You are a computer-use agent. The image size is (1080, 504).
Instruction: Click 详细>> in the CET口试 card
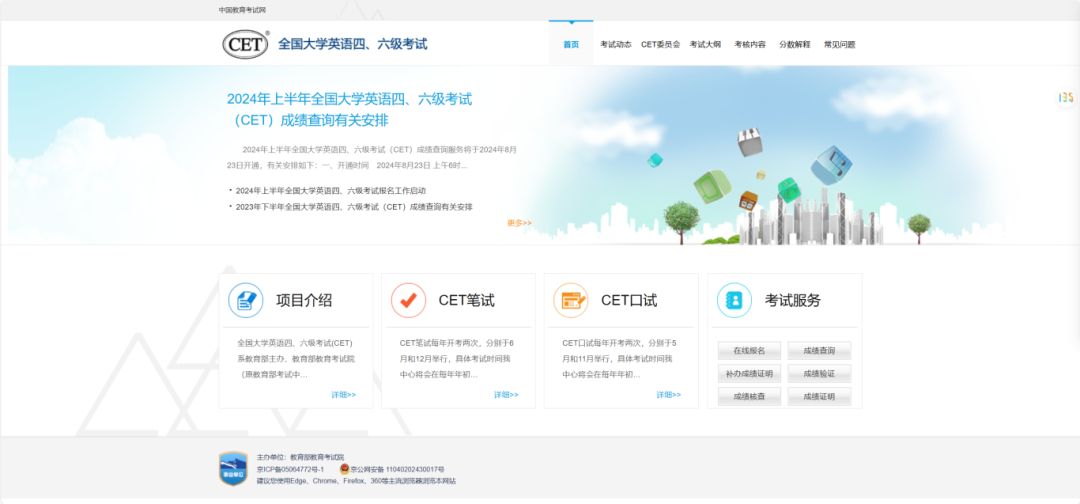669,395
